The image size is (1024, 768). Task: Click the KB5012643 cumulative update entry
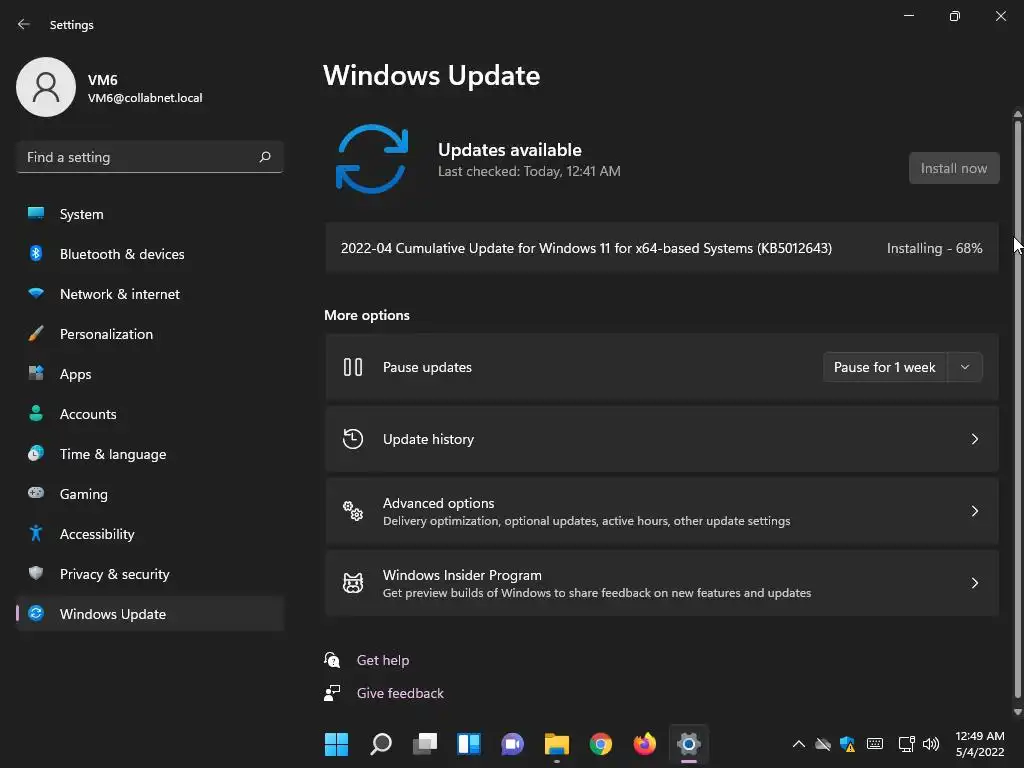pyautogui.click(x=662, y=248)
